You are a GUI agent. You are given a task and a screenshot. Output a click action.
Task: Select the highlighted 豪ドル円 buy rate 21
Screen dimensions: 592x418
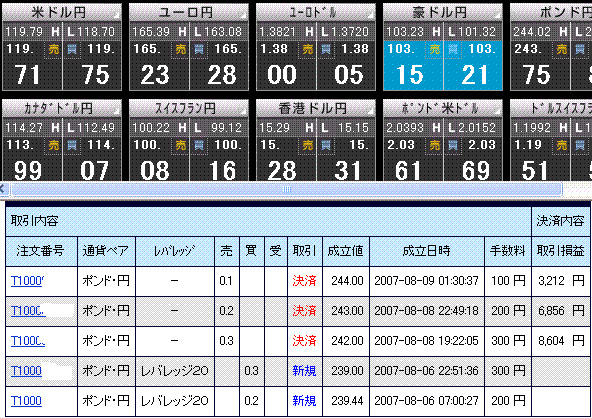click(x=475, y=75)
